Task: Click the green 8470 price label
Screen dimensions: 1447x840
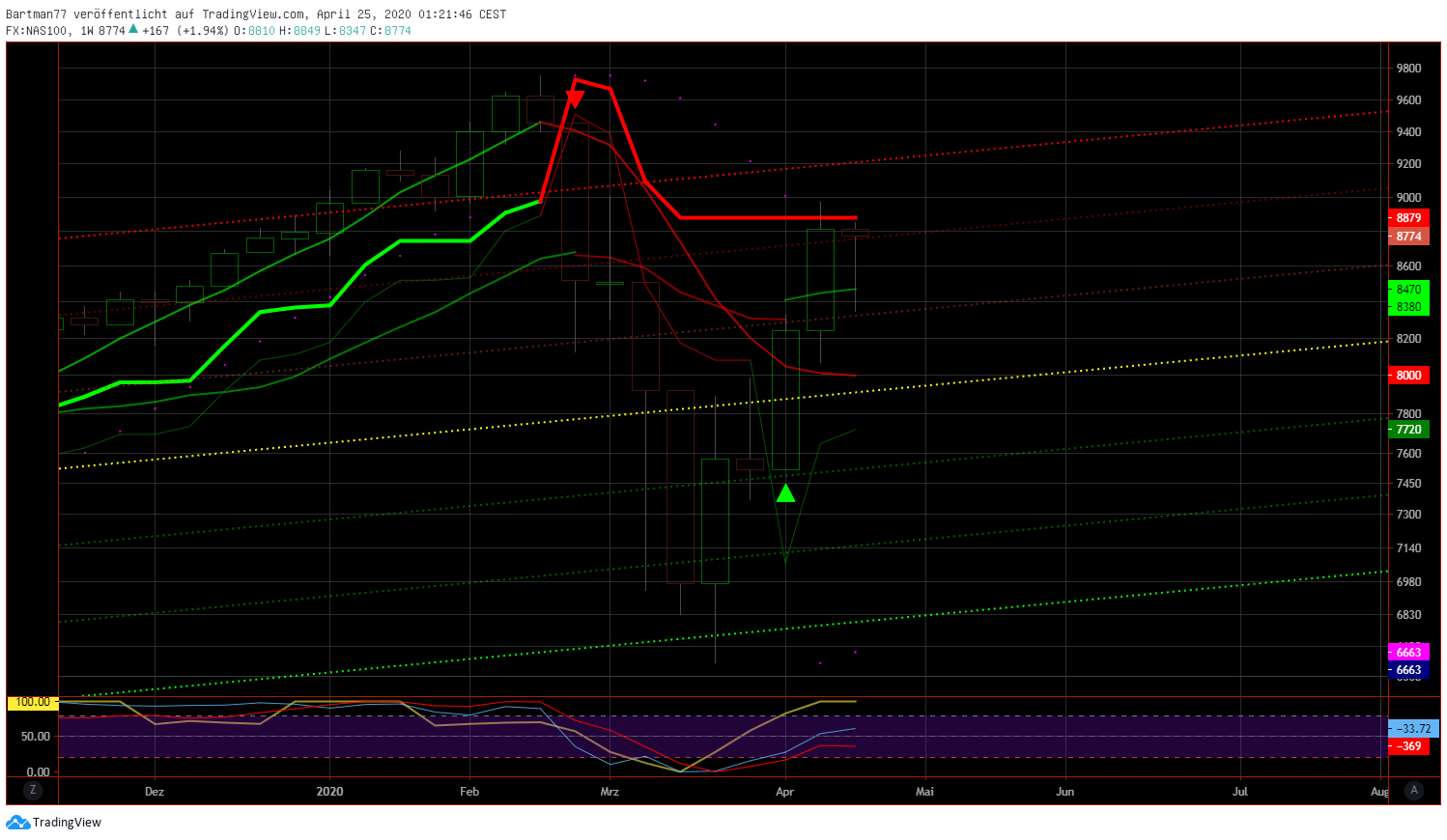Action: 1408,289
